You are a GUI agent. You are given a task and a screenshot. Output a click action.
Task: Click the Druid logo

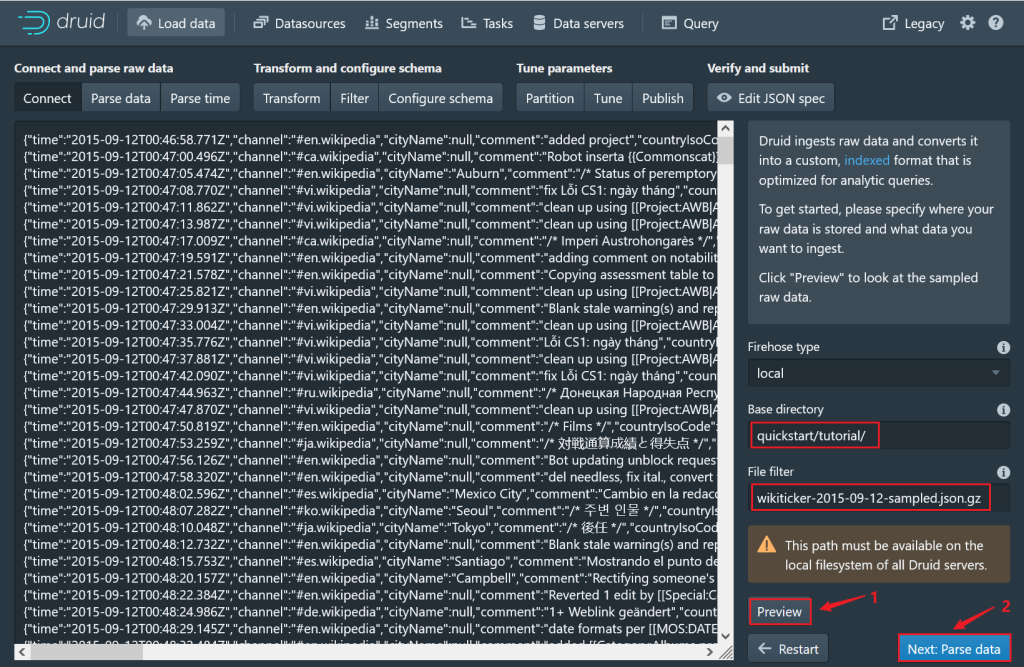[61, 23]
